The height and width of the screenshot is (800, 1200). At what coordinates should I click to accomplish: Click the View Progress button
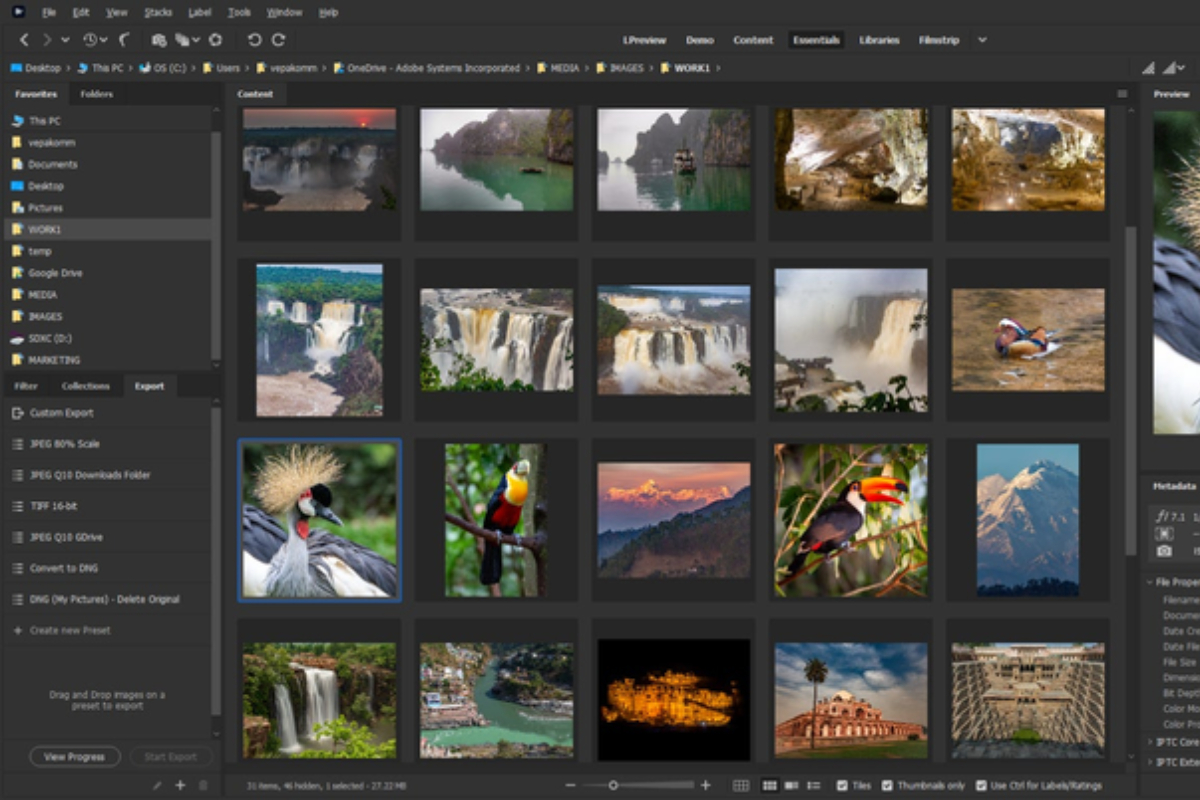click(x=75, y=757)
